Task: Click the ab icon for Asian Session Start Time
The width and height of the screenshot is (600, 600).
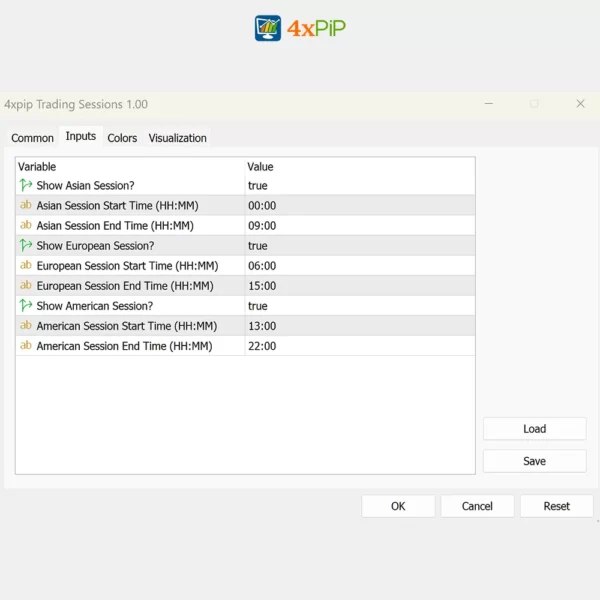Action: pyautogui.click(x=26, y=205)
